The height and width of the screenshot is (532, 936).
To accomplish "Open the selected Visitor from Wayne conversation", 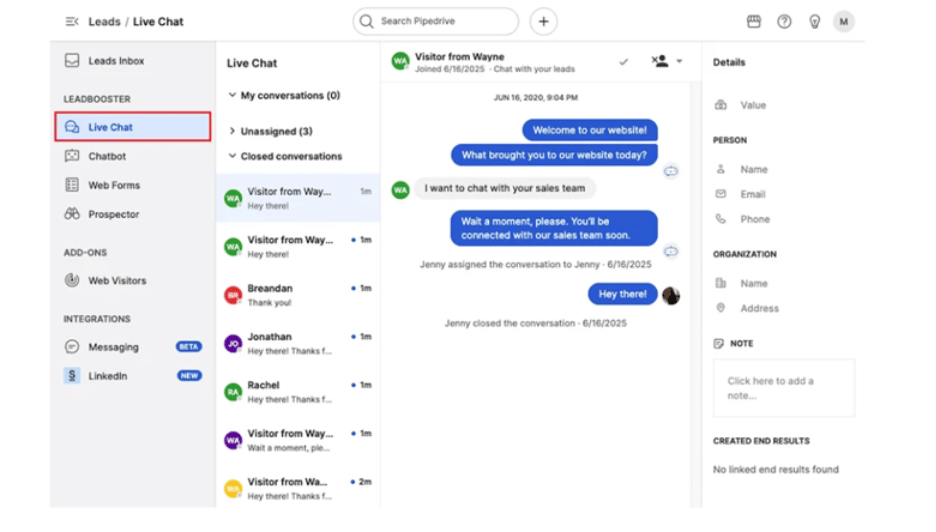I will click(x=298, y=198).
